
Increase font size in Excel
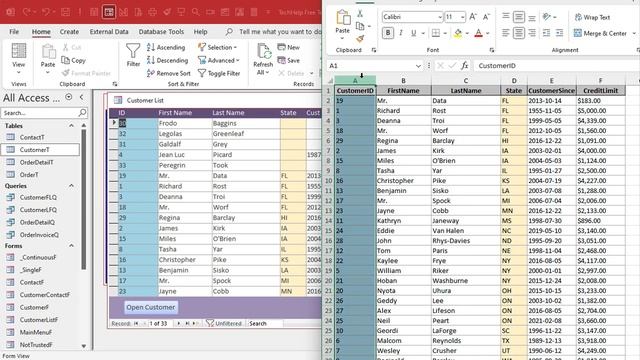point(473,17)
